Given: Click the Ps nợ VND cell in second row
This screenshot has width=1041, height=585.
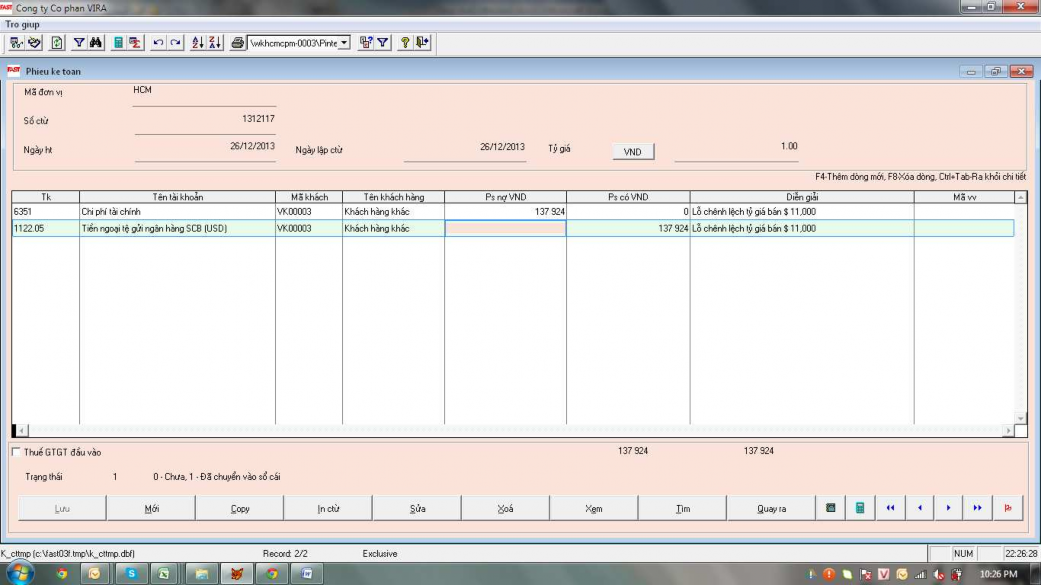Looking at the screenshot, I should [505, 229].
